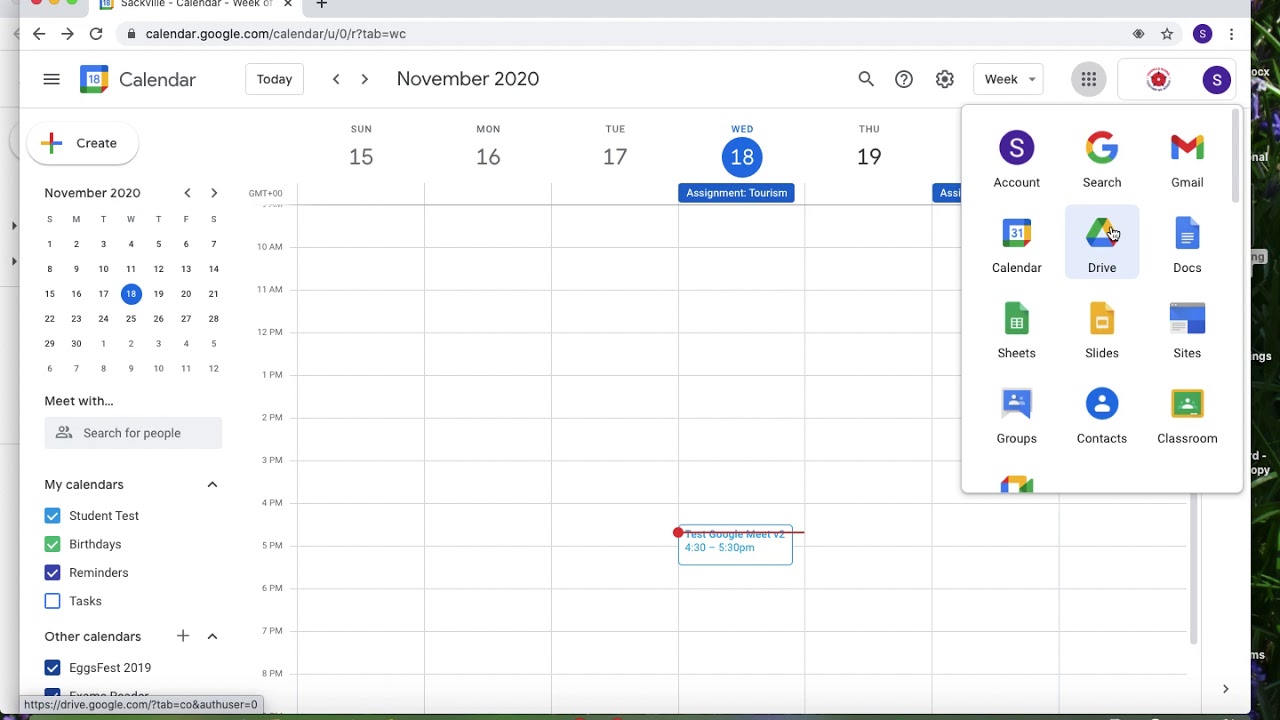Open Chrome three-dot menu
The image size is (1280, 720).
(x=1232, y=34)
